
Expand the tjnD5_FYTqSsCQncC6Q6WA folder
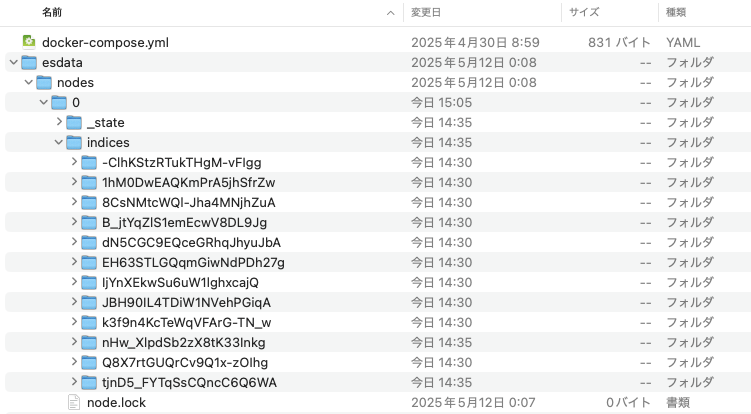[74, 382]
